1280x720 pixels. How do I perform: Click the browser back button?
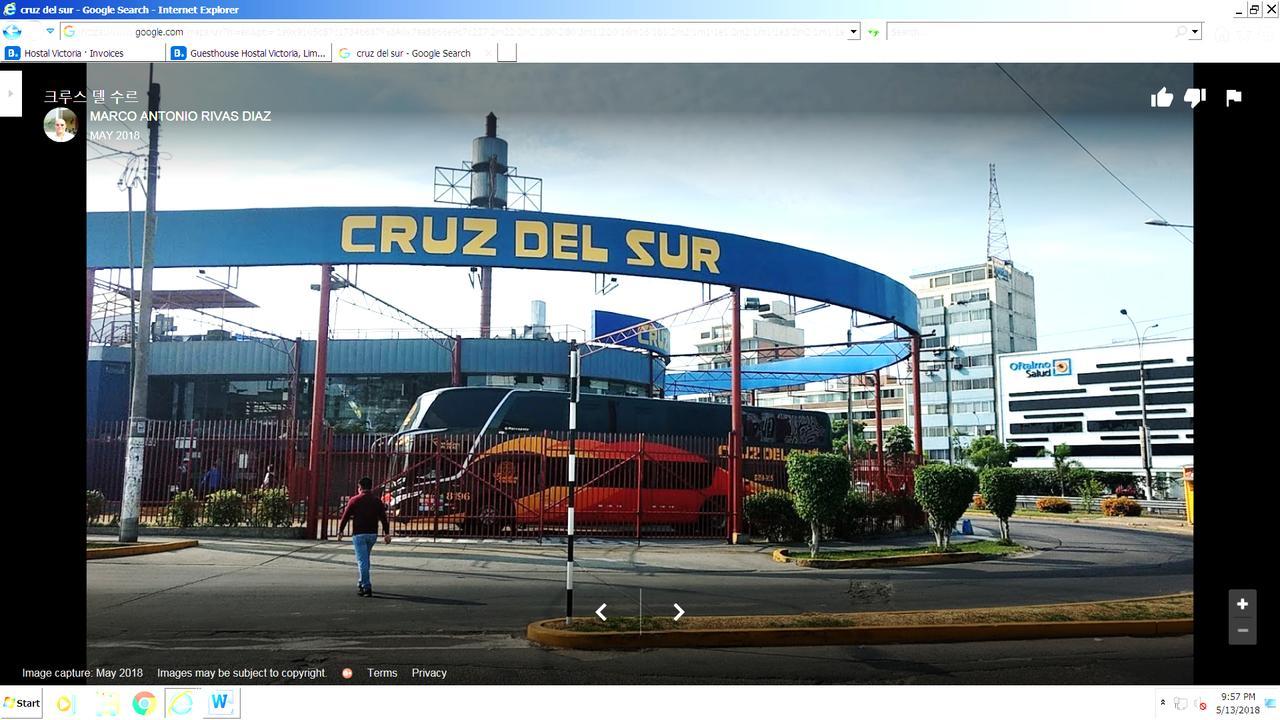[x=12, y=31]
